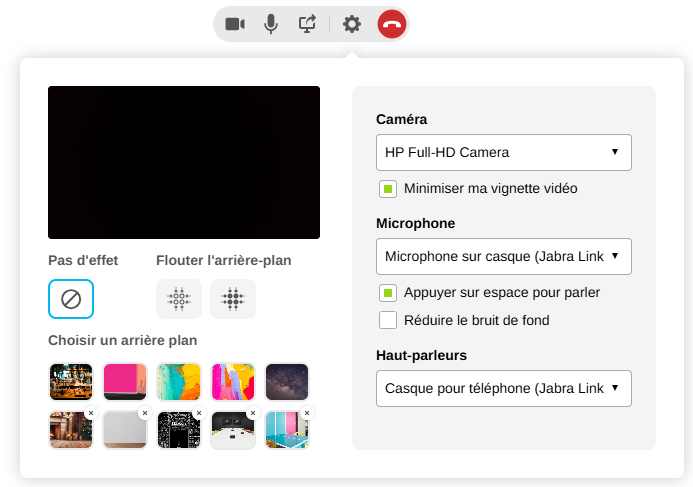The image size is (693, 487).
Task: Choose the solid pink wall background
Action: pyautogui.click(x=125, y=381)
